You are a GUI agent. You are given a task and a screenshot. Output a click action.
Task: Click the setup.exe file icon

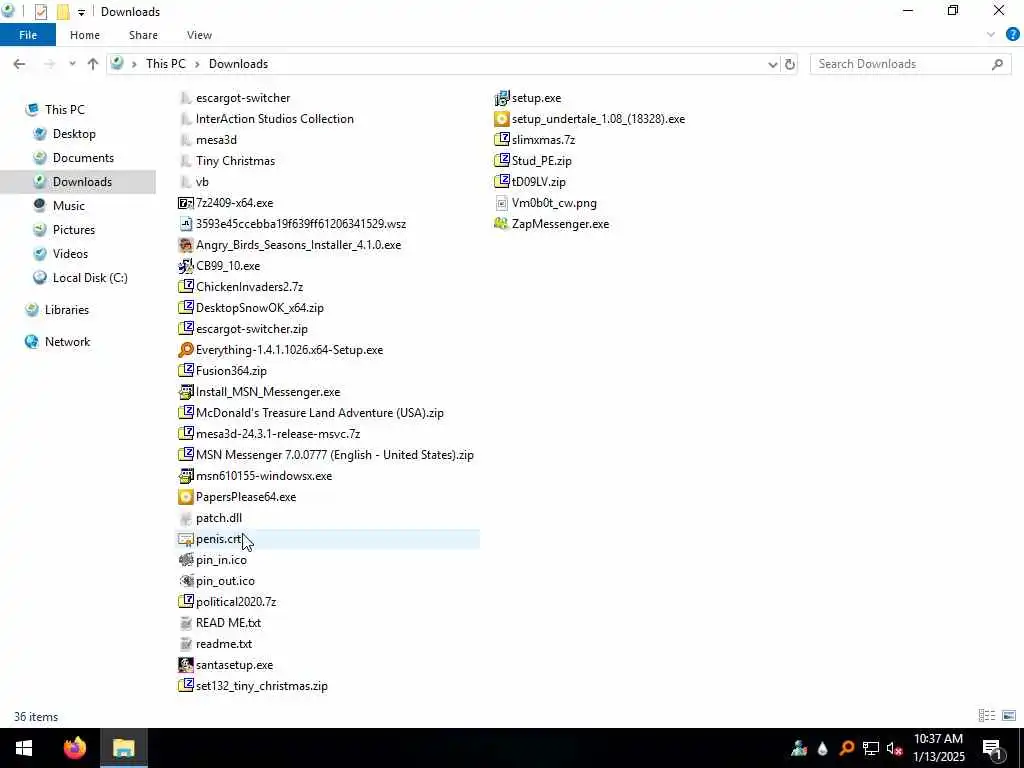[x=502, y=98]
